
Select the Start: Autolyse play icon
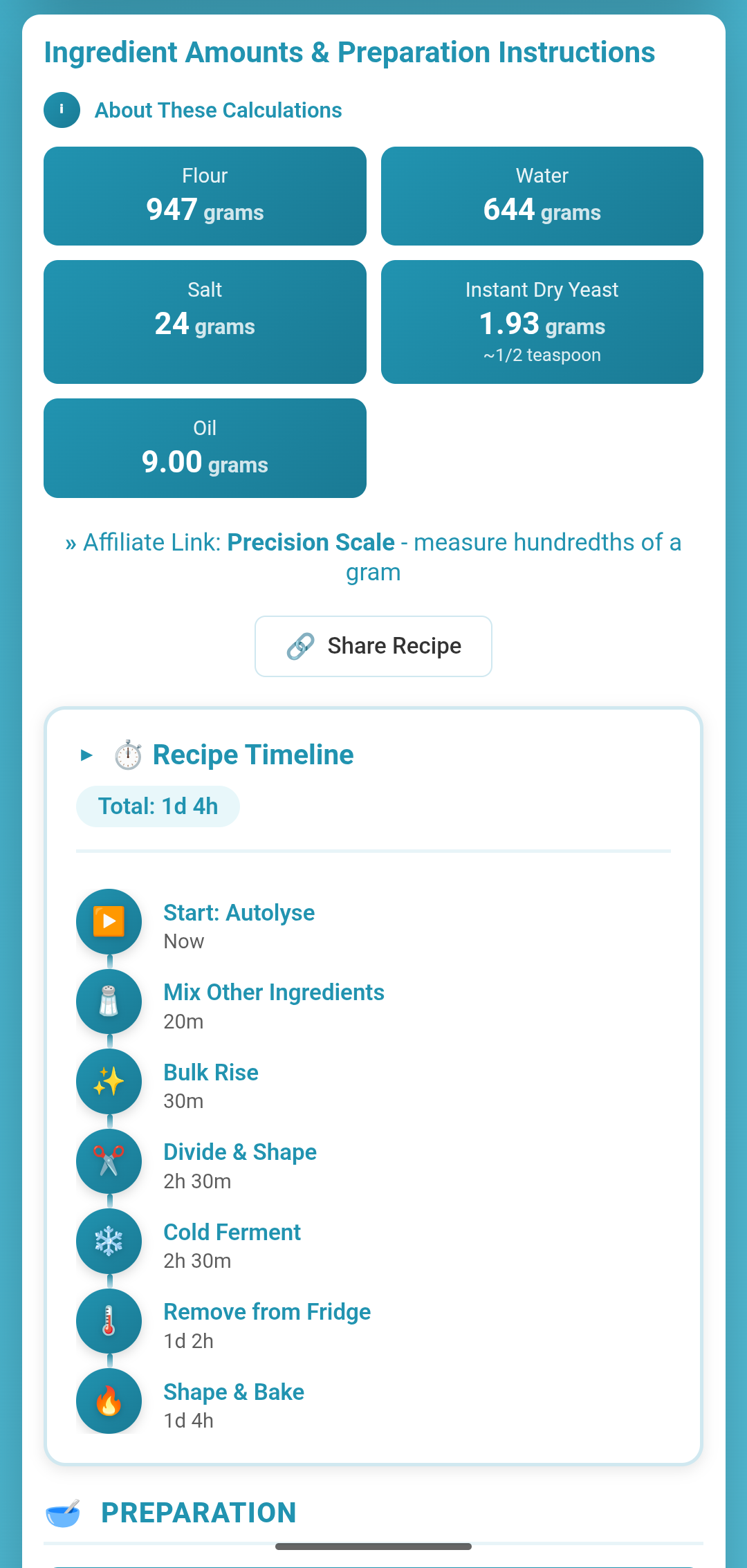pyautogui.click(x=109, y=921)
